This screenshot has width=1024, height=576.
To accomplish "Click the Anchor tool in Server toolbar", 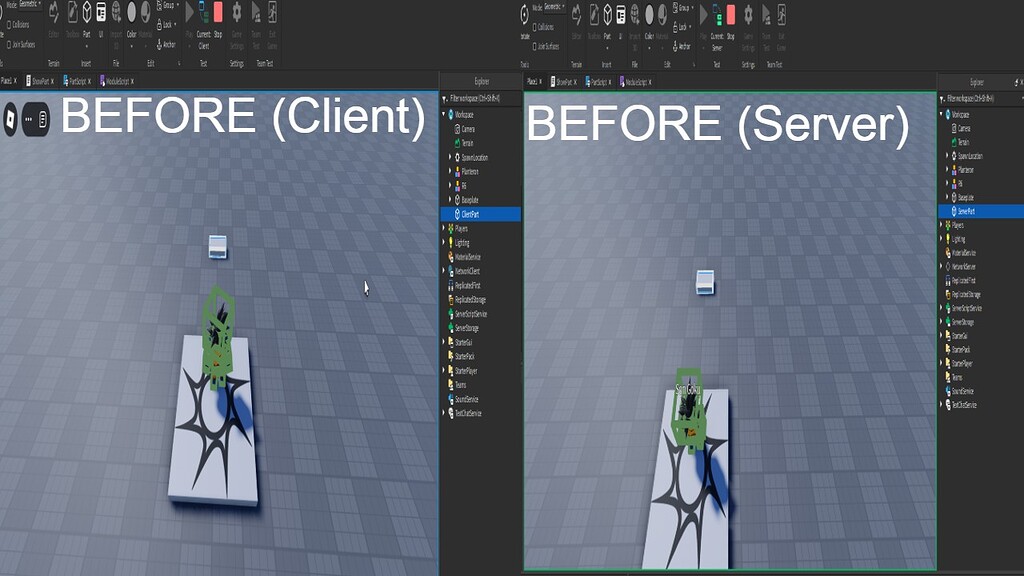I will pyautogui.click(x=681, y=46).
